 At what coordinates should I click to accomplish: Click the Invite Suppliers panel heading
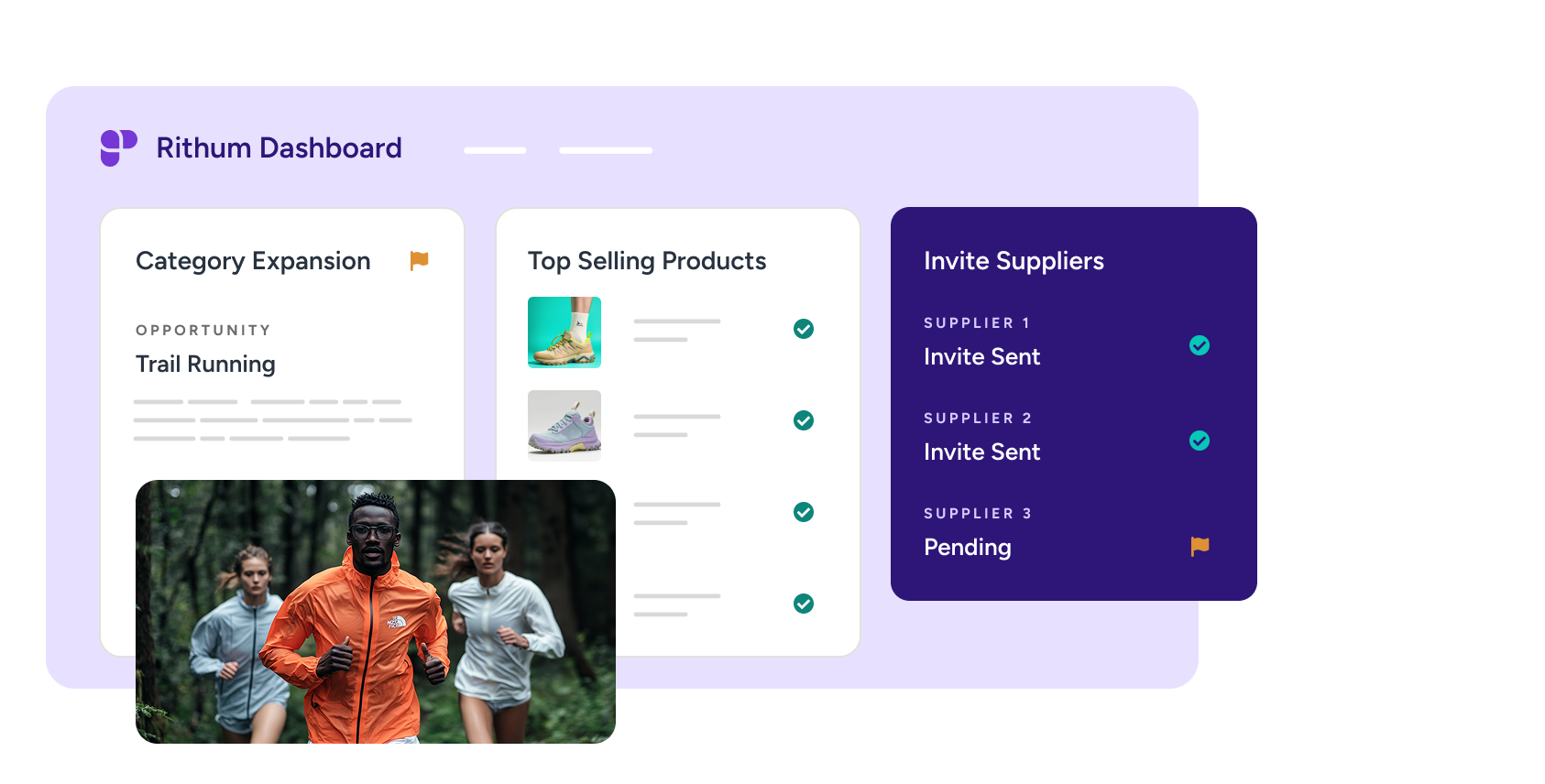coord(1014,261)
